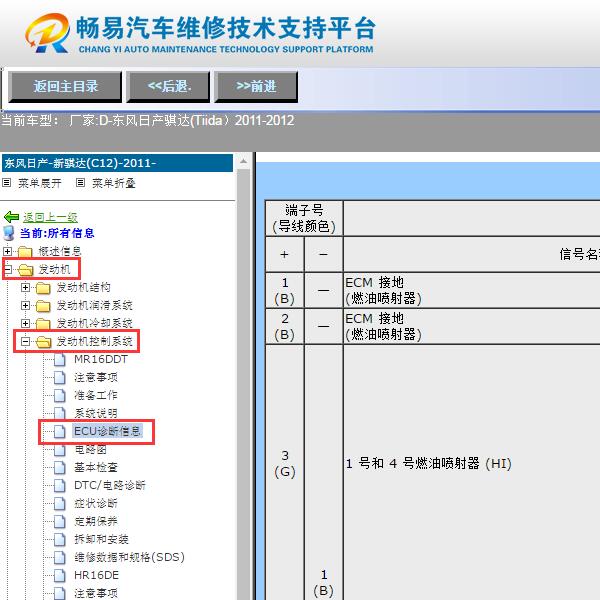Select the ECU诊断信息 document

(x=108, y=431)
